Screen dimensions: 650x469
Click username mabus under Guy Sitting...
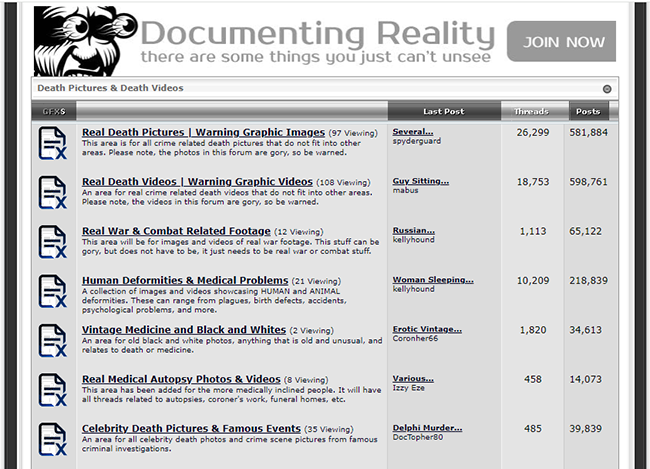click(405, 190)
